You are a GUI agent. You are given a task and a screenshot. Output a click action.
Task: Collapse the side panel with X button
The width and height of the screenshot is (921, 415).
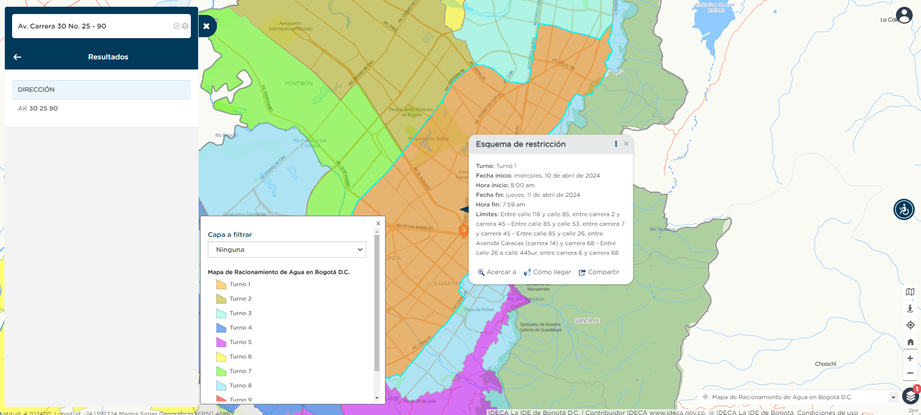(x=206, y=26)
